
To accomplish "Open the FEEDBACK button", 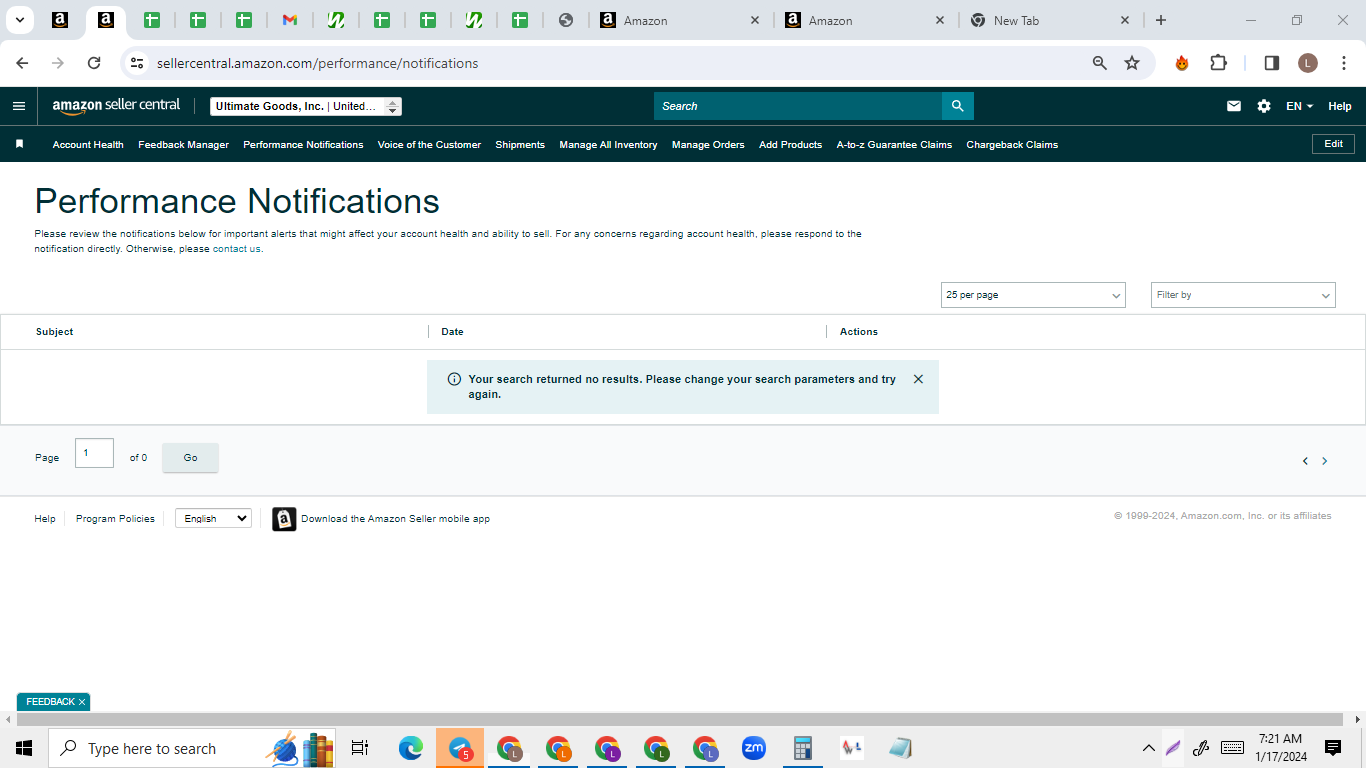I will tap(50, 702).
